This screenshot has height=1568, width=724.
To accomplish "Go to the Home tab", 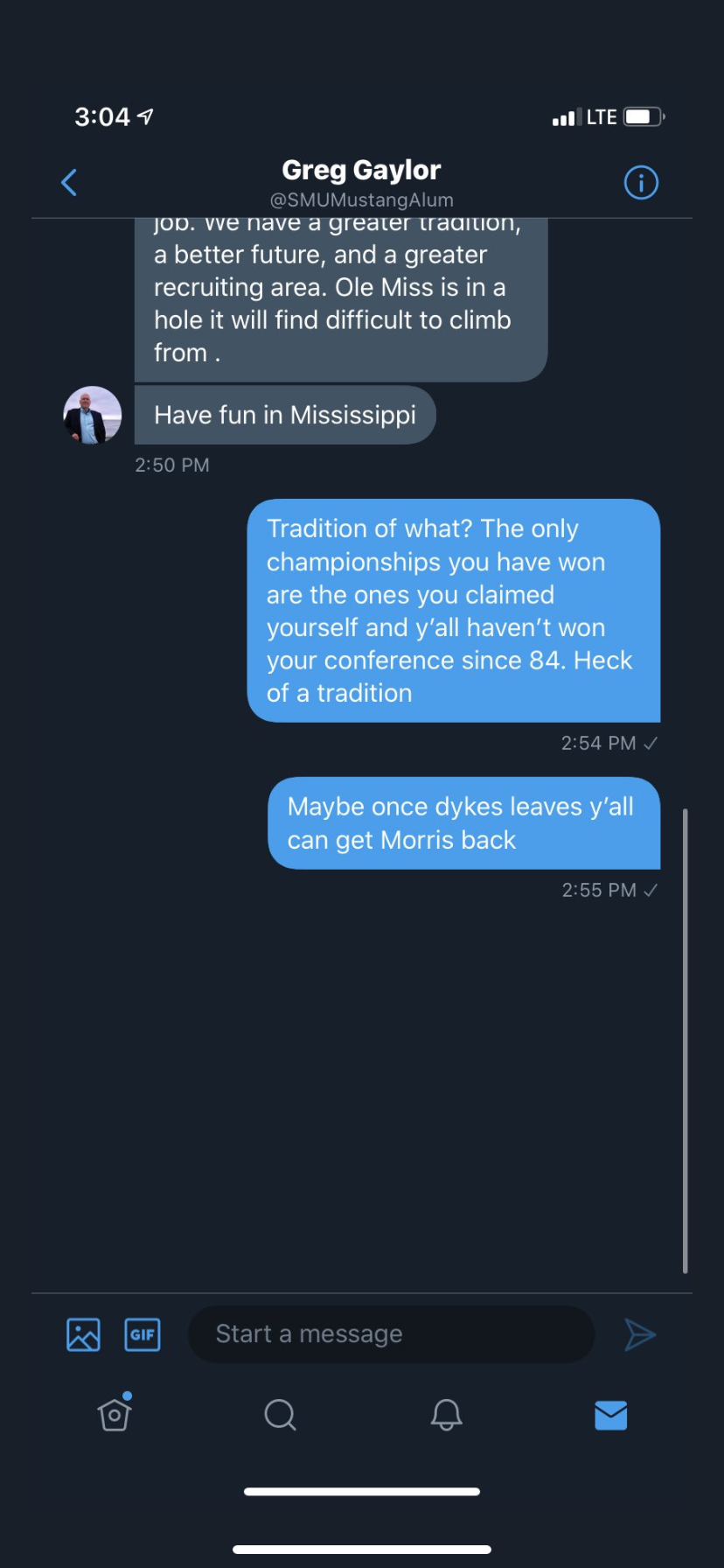I will pyautogui.click(x=115, y=1414).
